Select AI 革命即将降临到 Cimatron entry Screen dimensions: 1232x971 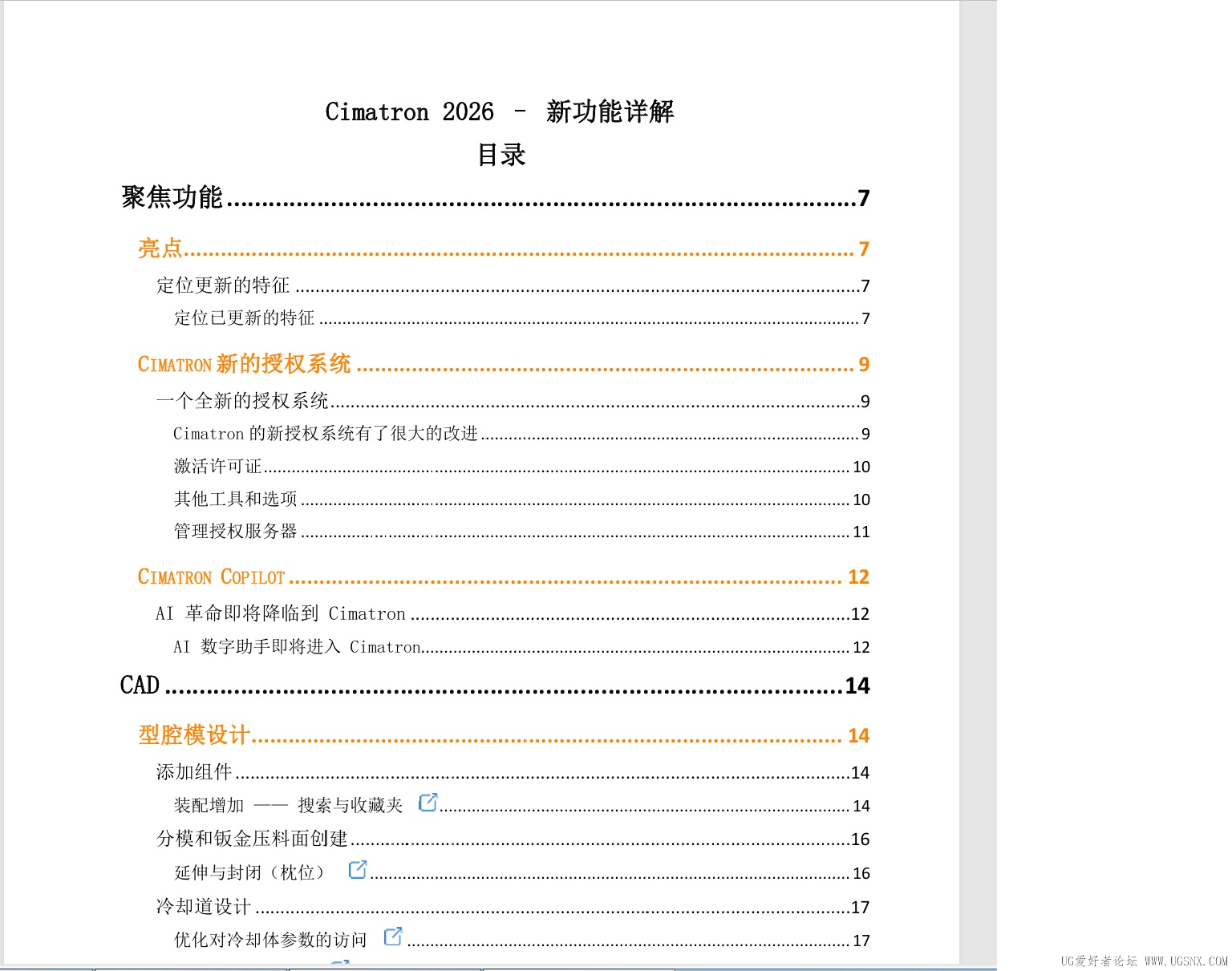pos(513,614)
